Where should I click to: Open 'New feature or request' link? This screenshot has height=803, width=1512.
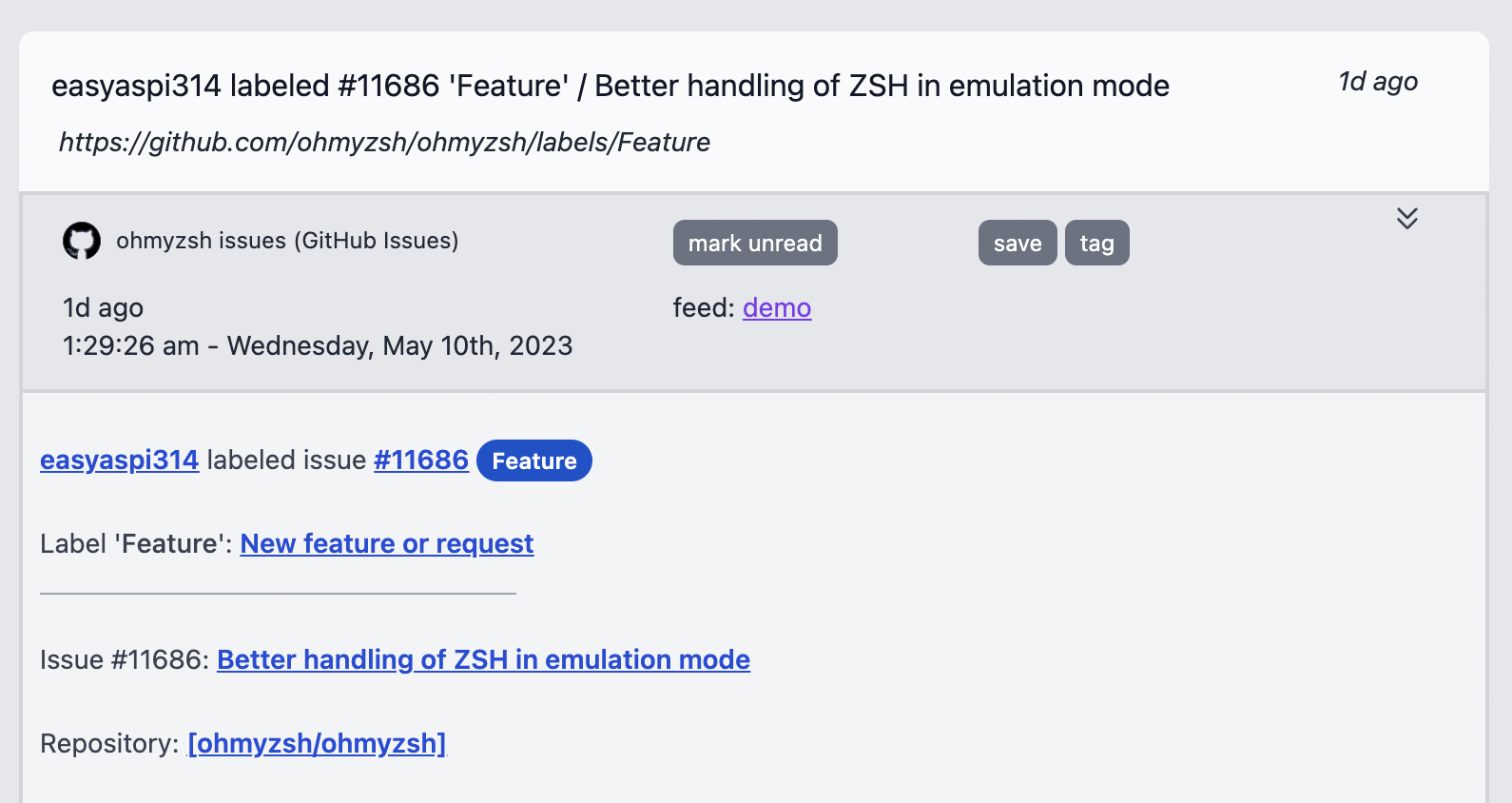click(x=387, y=543)
